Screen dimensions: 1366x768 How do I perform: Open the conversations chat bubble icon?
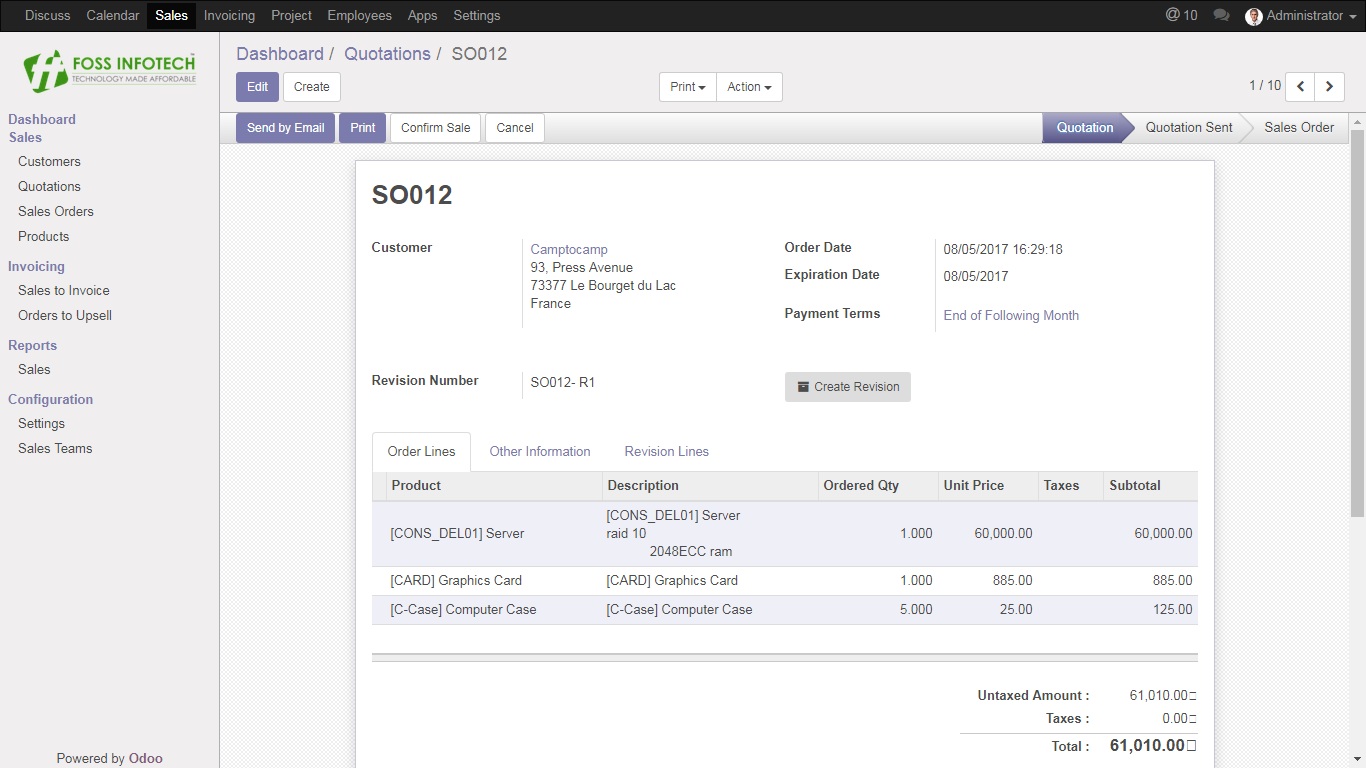click(1221, 15)
